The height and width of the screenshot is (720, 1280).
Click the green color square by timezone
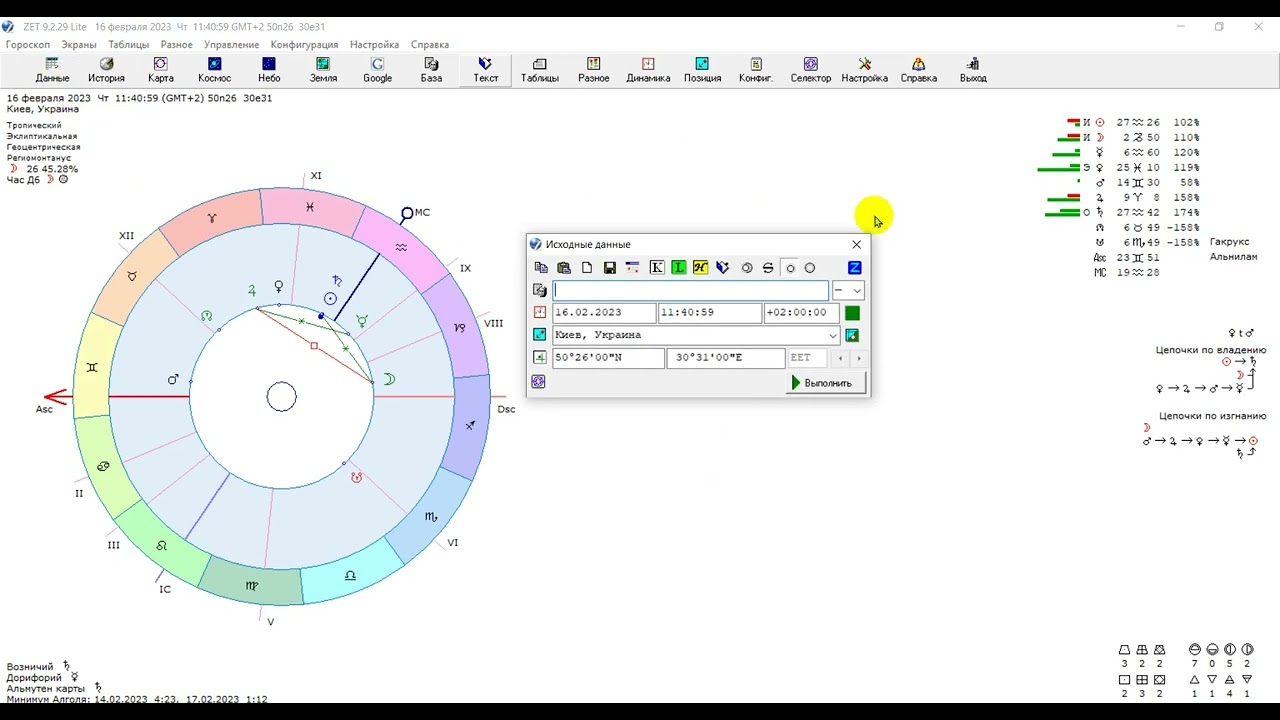click(852, 313)
